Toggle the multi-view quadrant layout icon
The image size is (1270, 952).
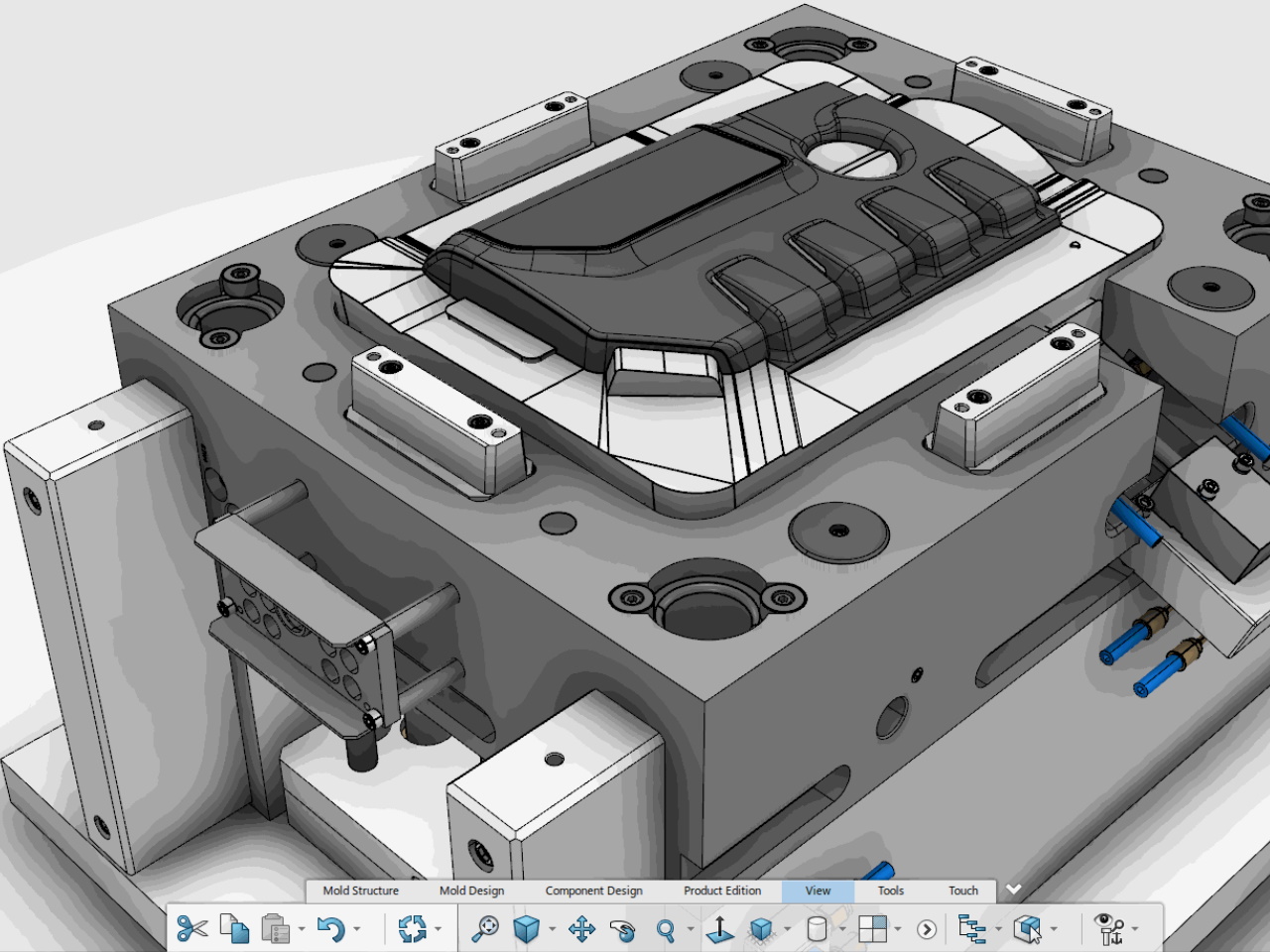[x=872, y=929]
